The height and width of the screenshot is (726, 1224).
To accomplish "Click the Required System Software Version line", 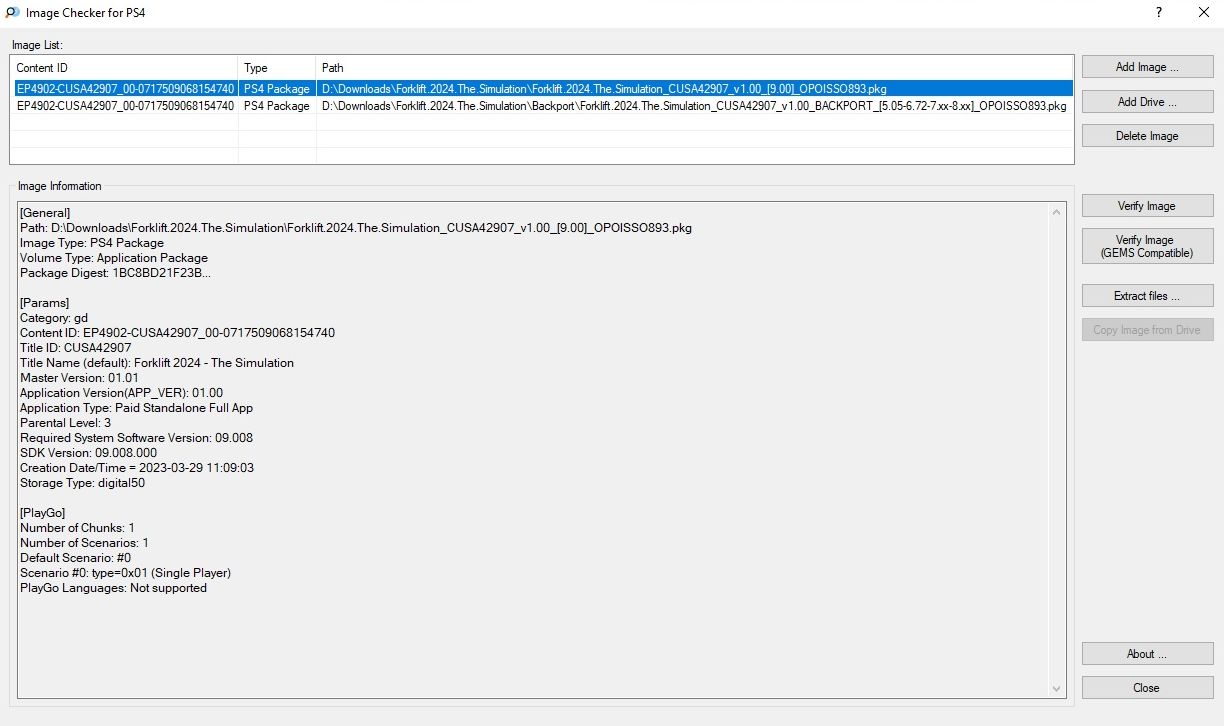I will 137,438.
